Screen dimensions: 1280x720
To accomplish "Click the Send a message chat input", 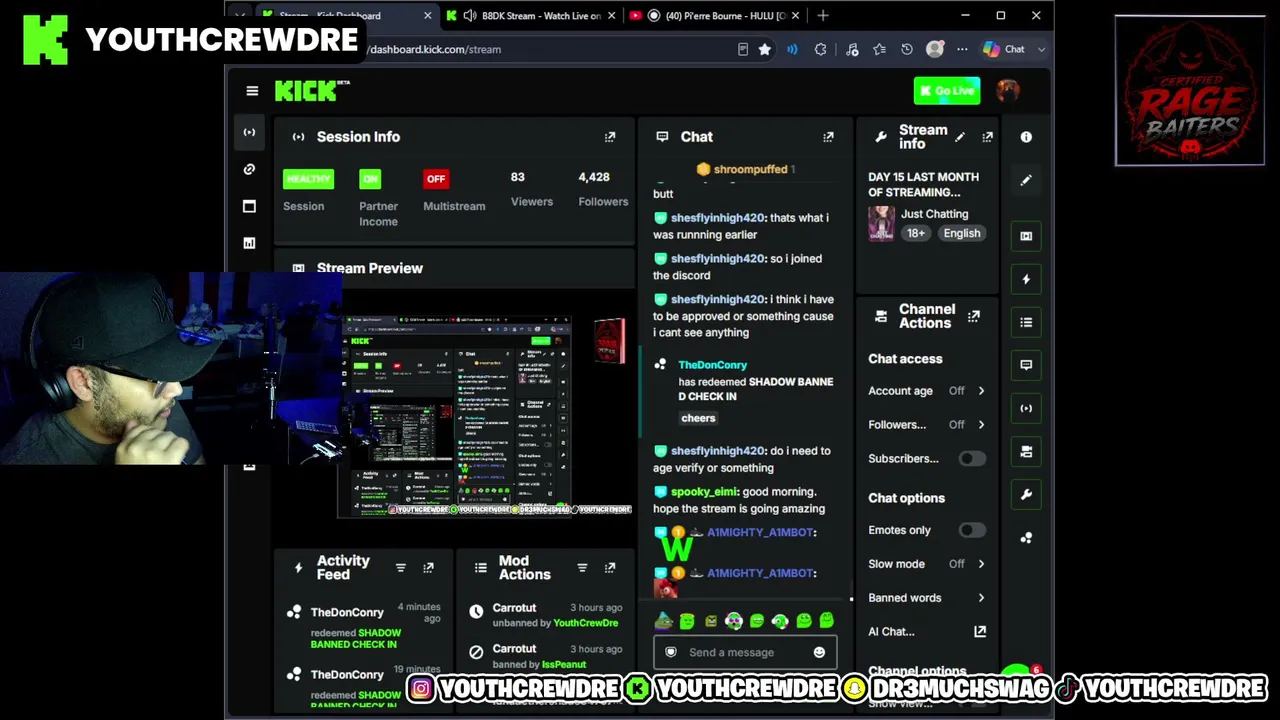I will [x=745, y=653].
